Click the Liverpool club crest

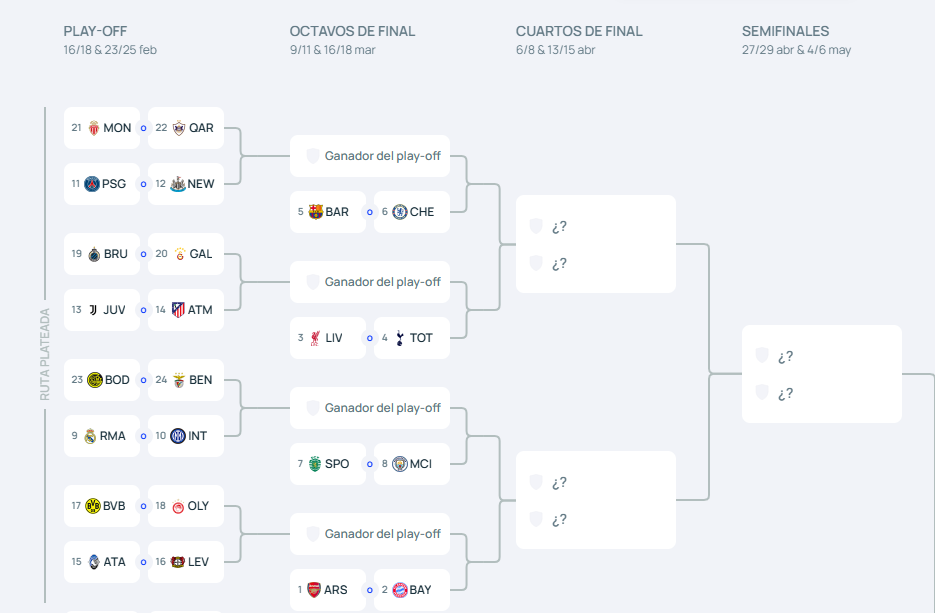316,338
